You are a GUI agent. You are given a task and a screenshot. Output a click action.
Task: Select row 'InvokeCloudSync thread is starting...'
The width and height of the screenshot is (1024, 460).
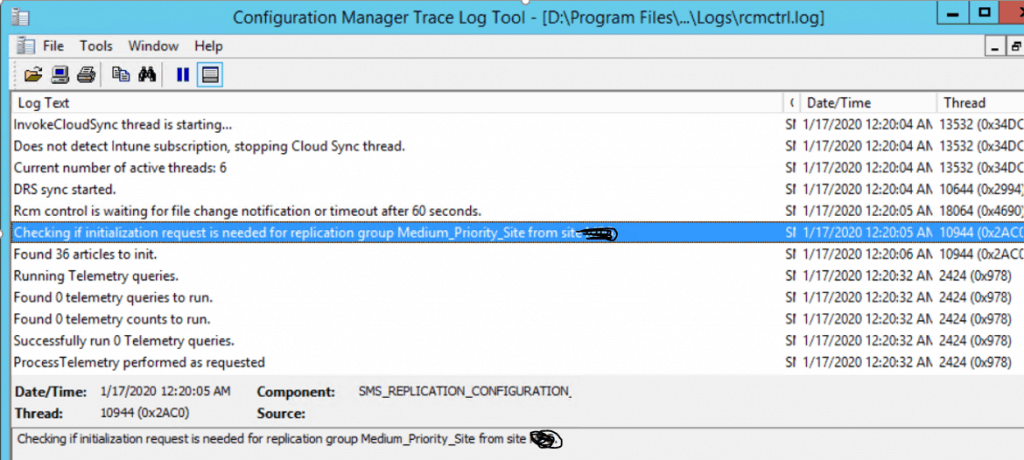[517, 124]
